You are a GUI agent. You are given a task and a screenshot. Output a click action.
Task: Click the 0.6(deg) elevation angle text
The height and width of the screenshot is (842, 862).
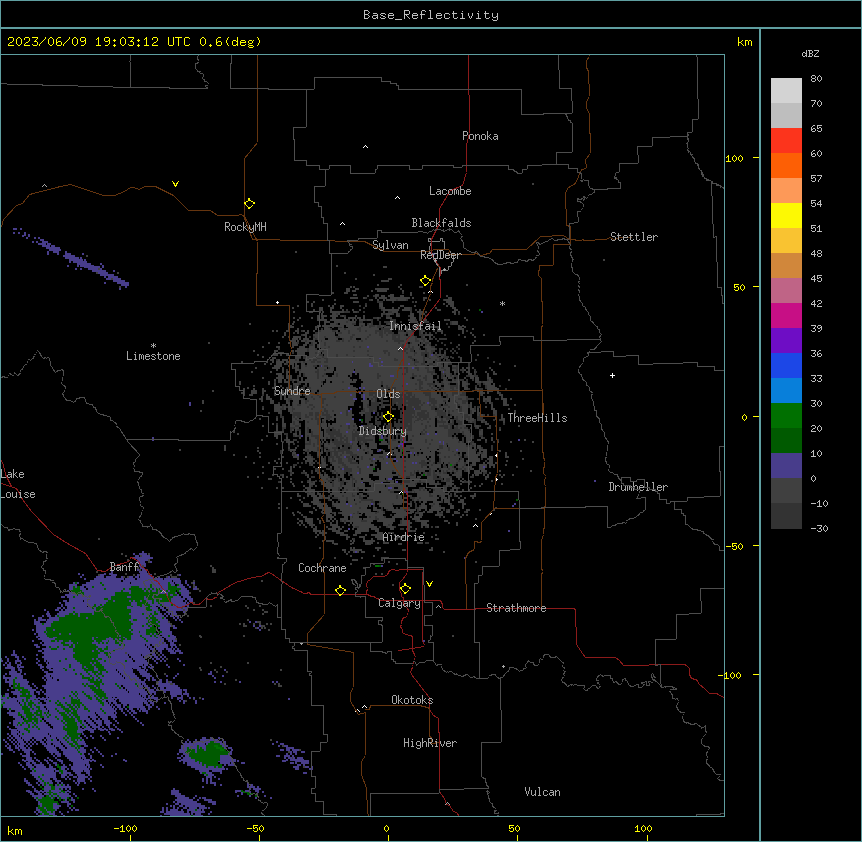(x=230, y=42)
